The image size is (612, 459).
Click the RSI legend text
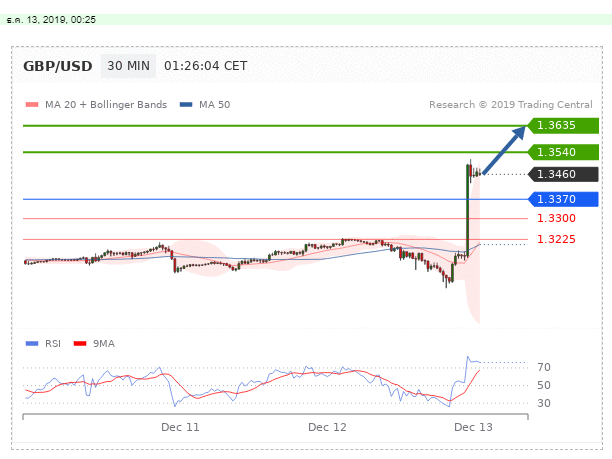(53, 343)
